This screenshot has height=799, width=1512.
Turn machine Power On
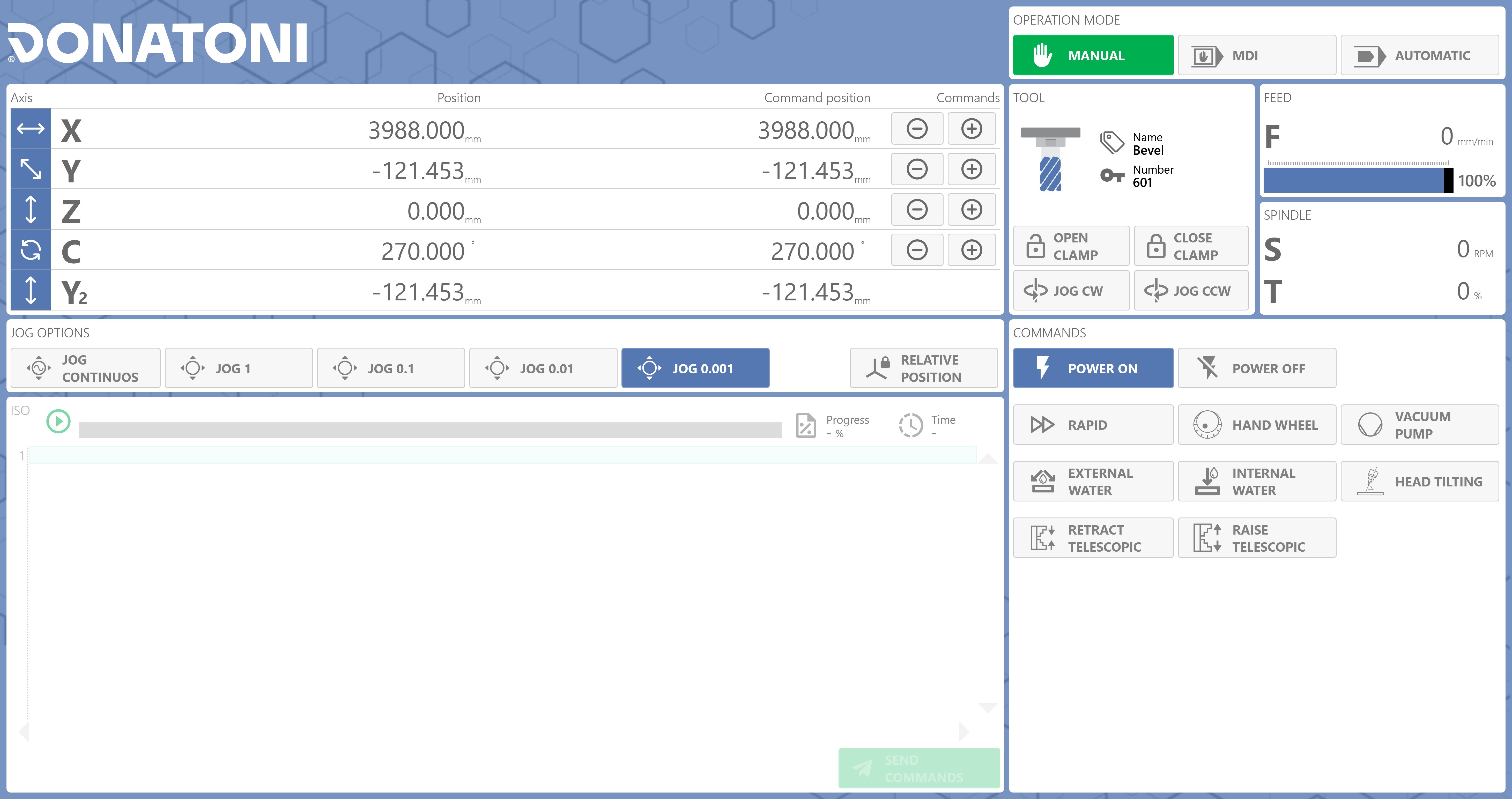[x=1093, y=368]
